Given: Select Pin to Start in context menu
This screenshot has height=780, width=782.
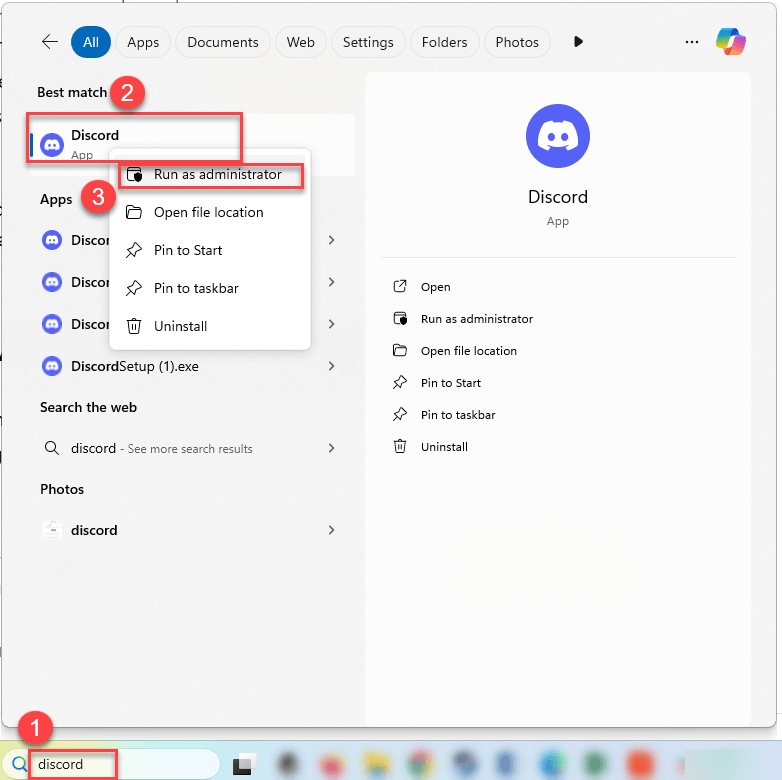Looking at the screenshot, I should click(x=188, y=250).
